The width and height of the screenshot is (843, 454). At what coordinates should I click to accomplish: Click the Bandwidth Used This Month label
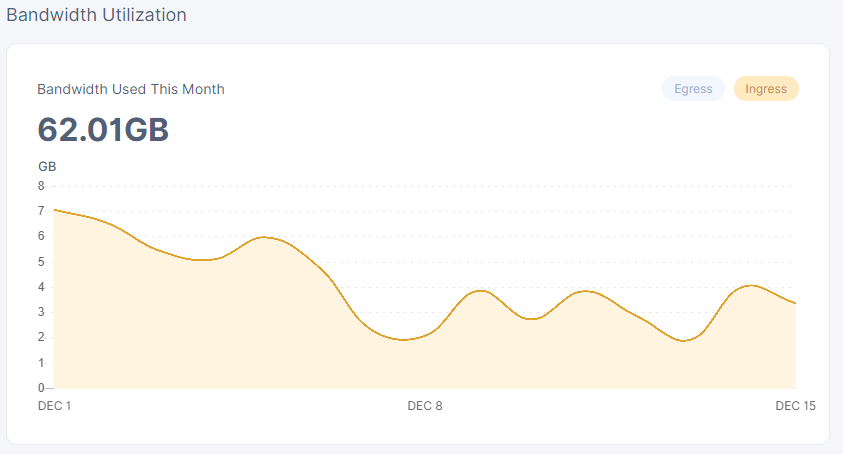point(131,89)
